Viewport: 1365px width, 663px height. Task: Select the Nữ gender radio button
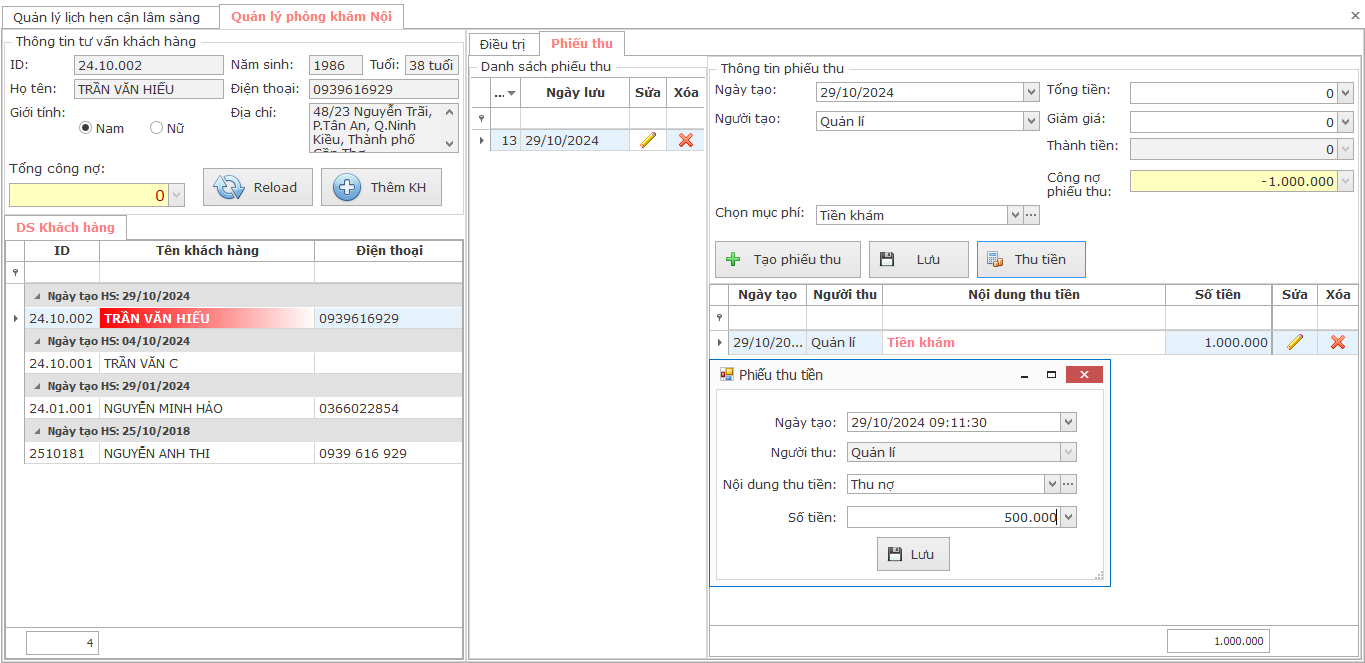[156, 128]
